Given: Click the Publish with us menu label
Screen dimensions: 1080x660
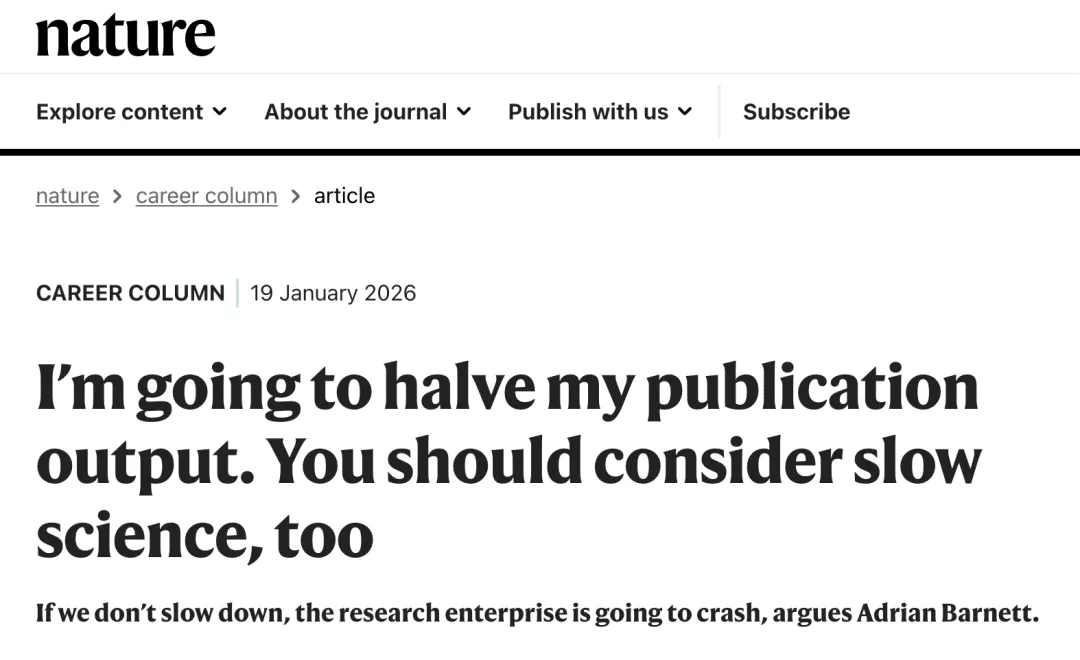Looking at the screenshot, I should point(588,112).
